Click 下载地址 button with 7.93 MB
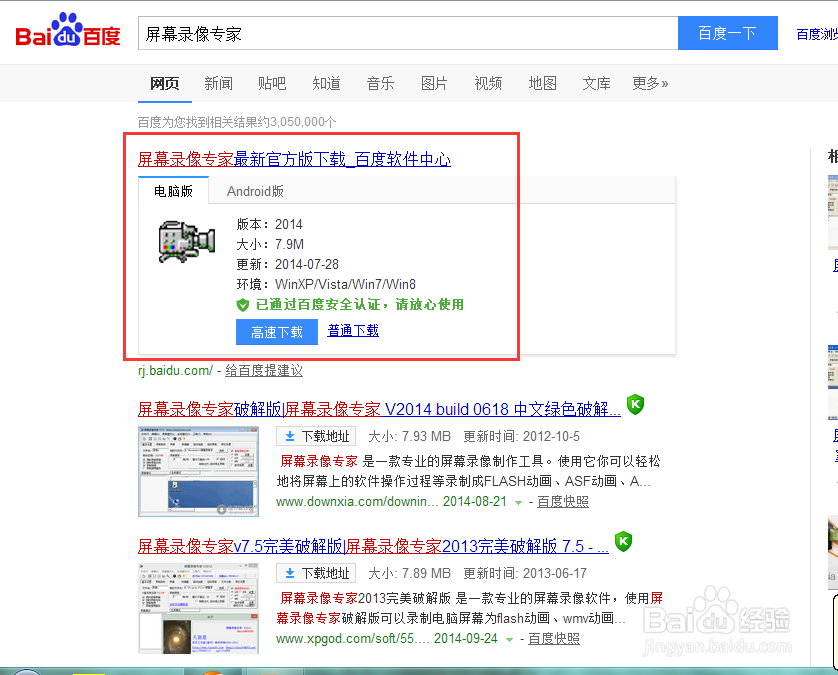Screen dimensions: 838x675 coord(316,436)
